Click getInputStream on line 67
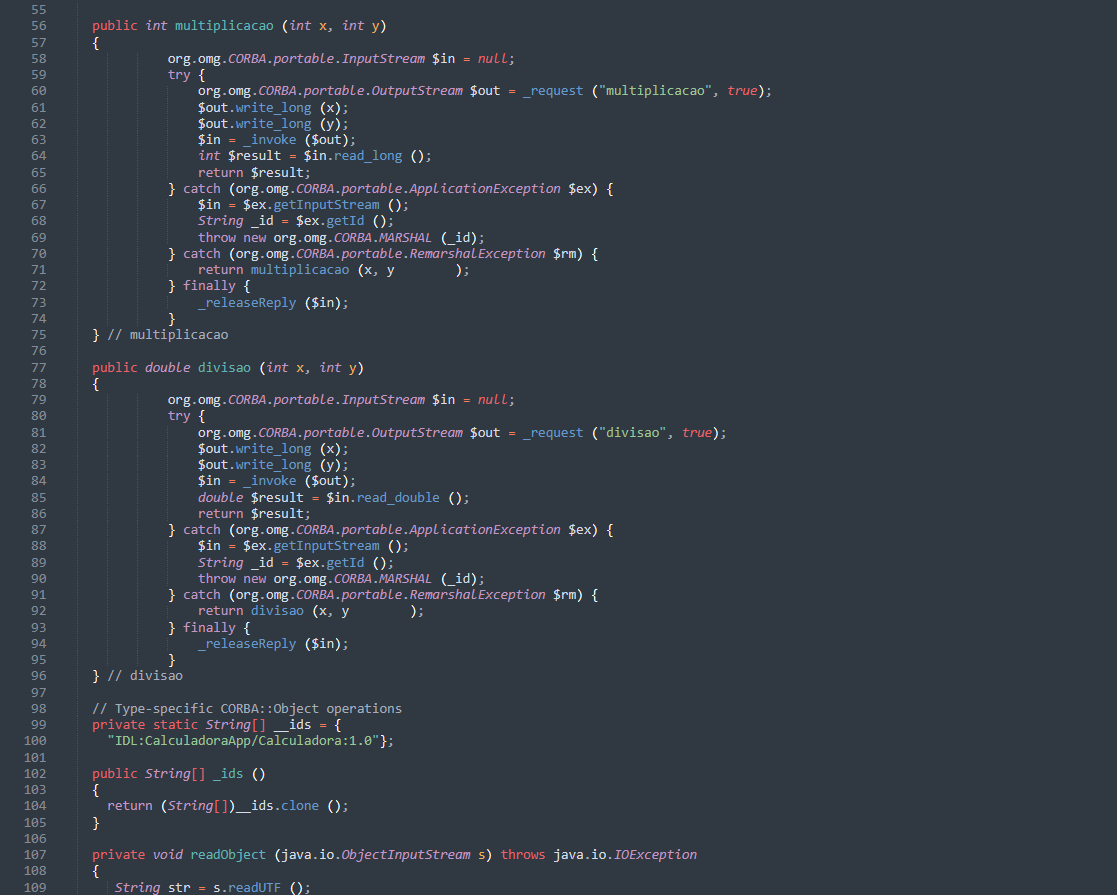The height and width of the screenshot is (895, 1117). point(326,205)
